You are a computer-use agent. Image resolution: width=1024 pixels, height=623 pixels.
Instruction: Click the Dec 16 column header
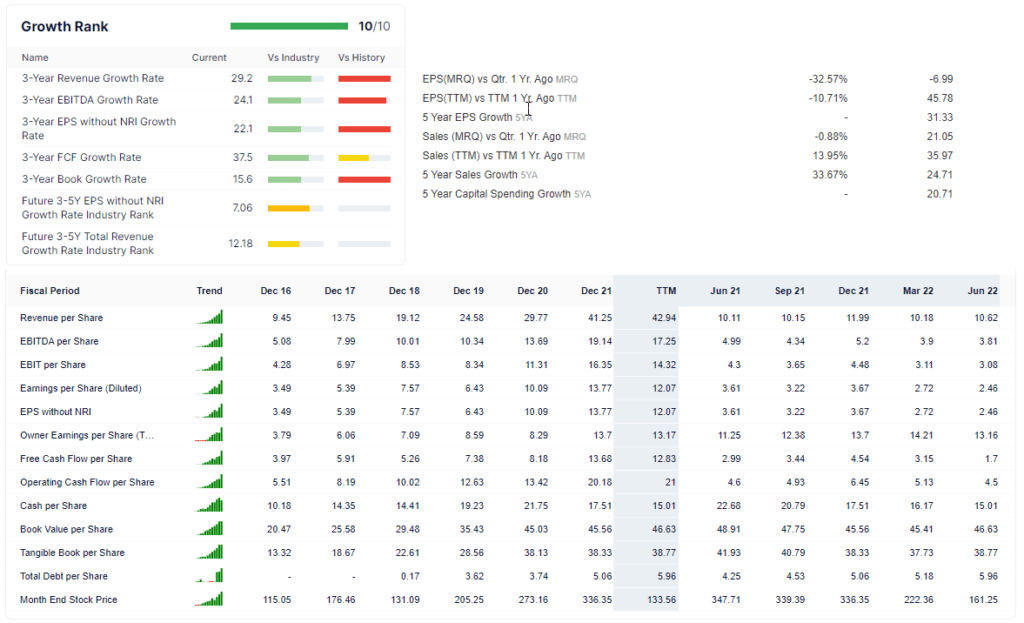point(276,291)
